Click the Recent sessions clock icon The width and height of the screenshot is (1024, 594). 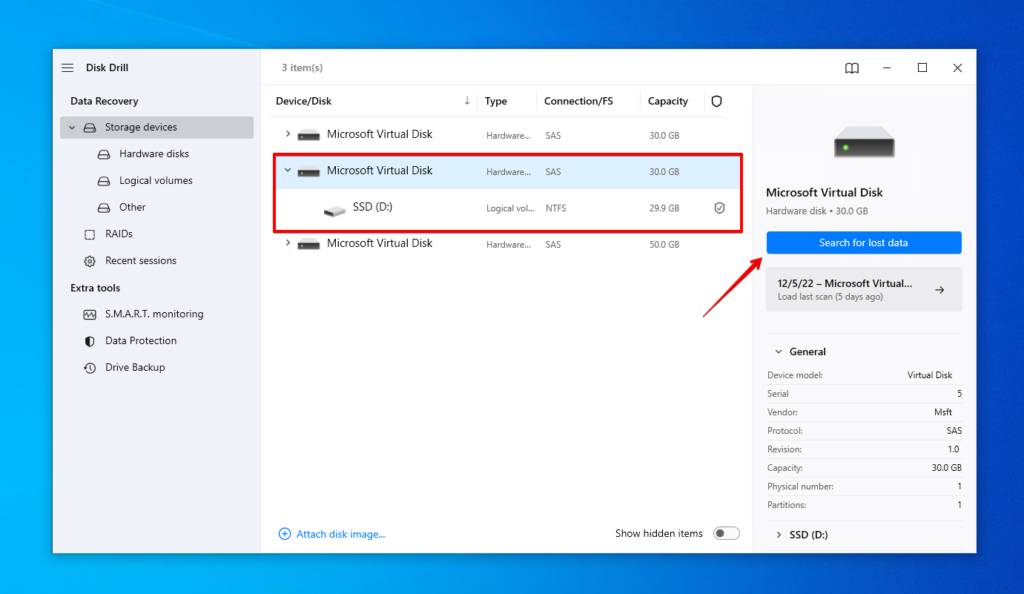pos(91,260)
